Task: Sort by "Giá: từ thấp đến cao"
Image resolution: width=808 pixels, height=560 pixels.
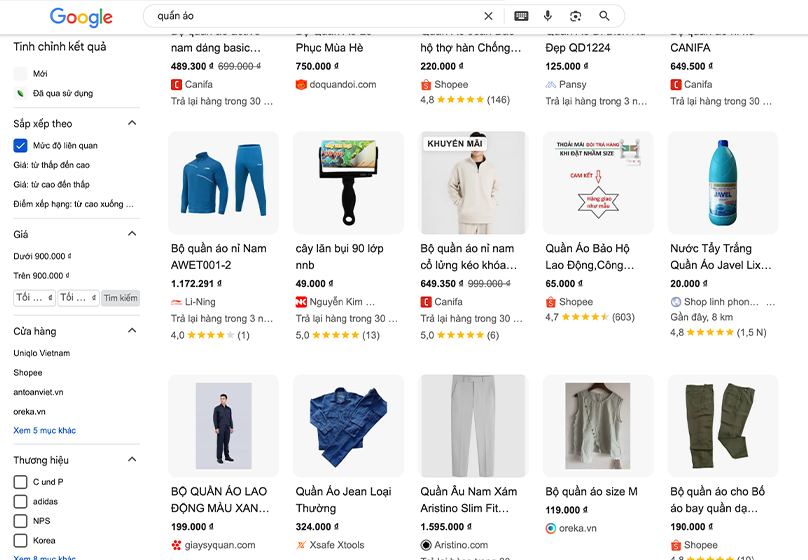Action: point(51,165)
